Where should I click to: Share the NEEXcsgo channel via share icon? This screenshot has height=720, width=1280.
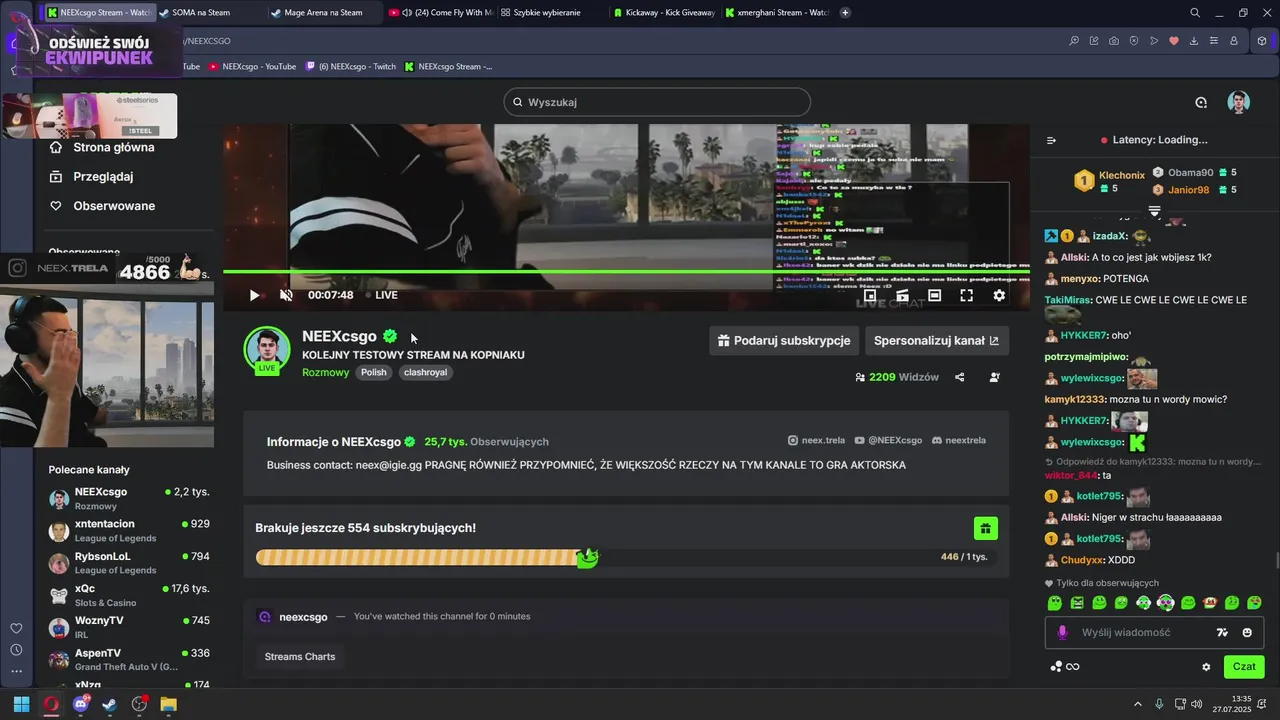960,377
